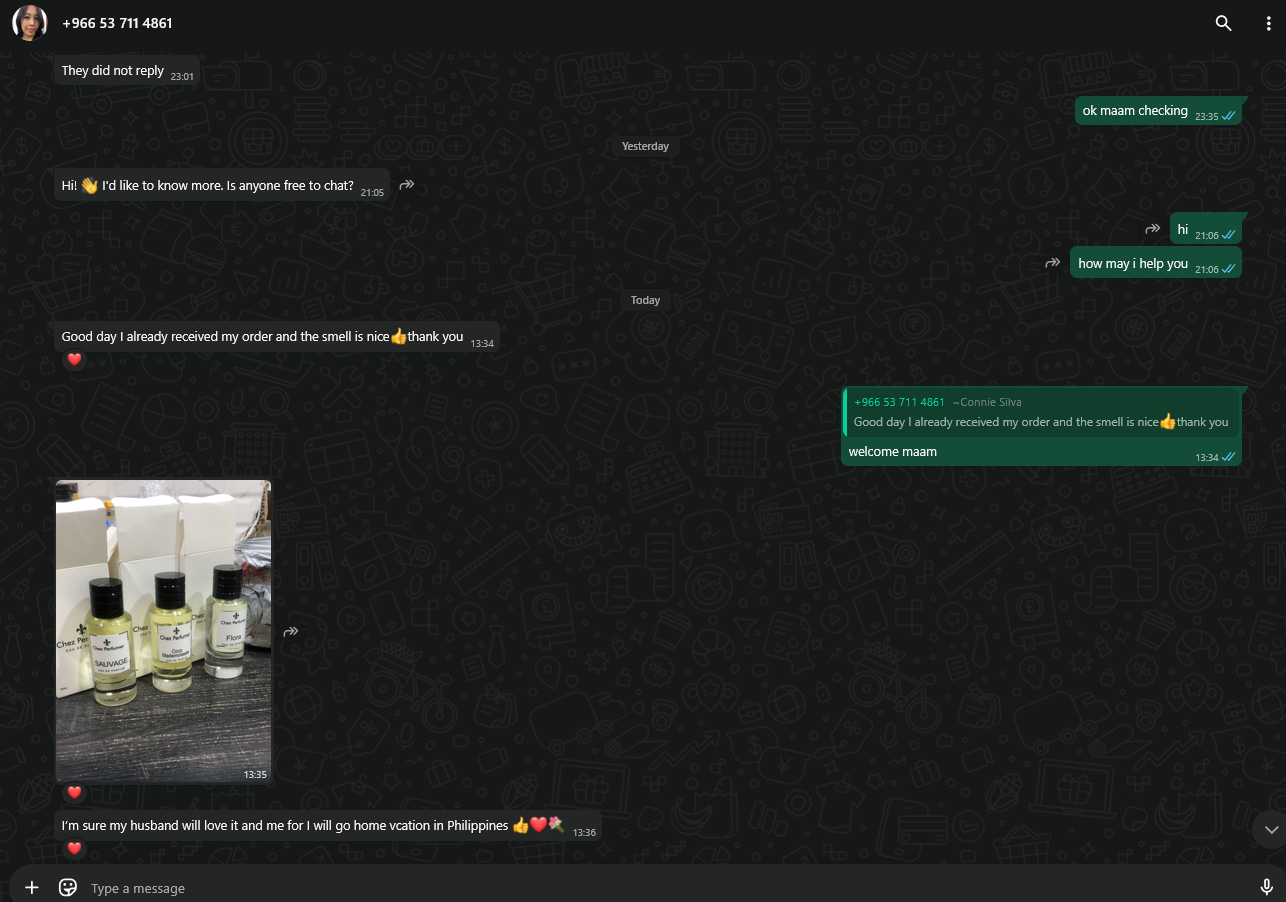This screenshot has width=1286, height=902.
Task: Open the perfume bottles photo
Action: [x=163, y=630]
